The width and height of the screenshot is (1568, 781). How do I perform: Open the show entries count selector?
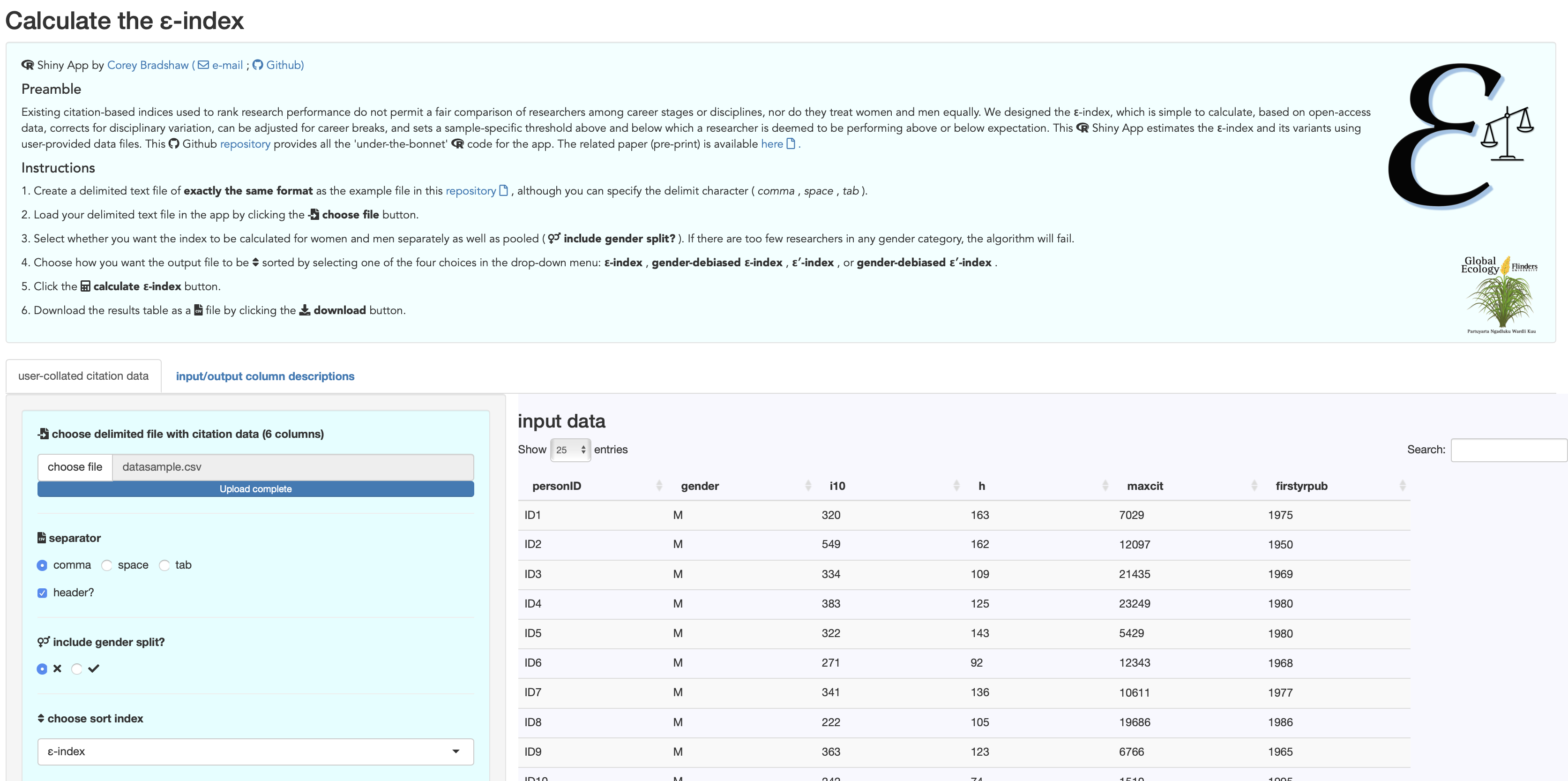click(570, 450)
